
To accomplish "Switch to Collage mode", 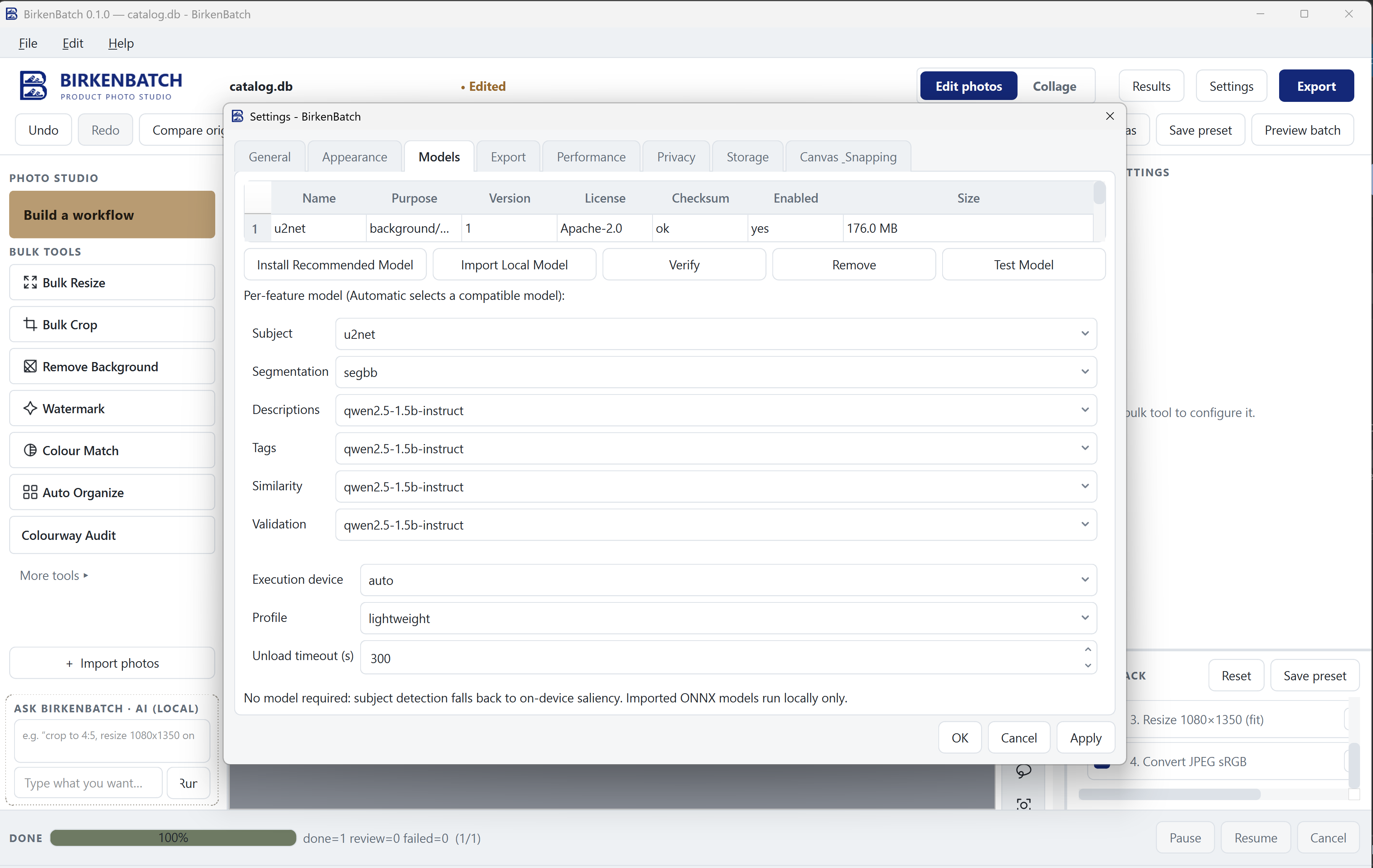I will [1054, 86].
